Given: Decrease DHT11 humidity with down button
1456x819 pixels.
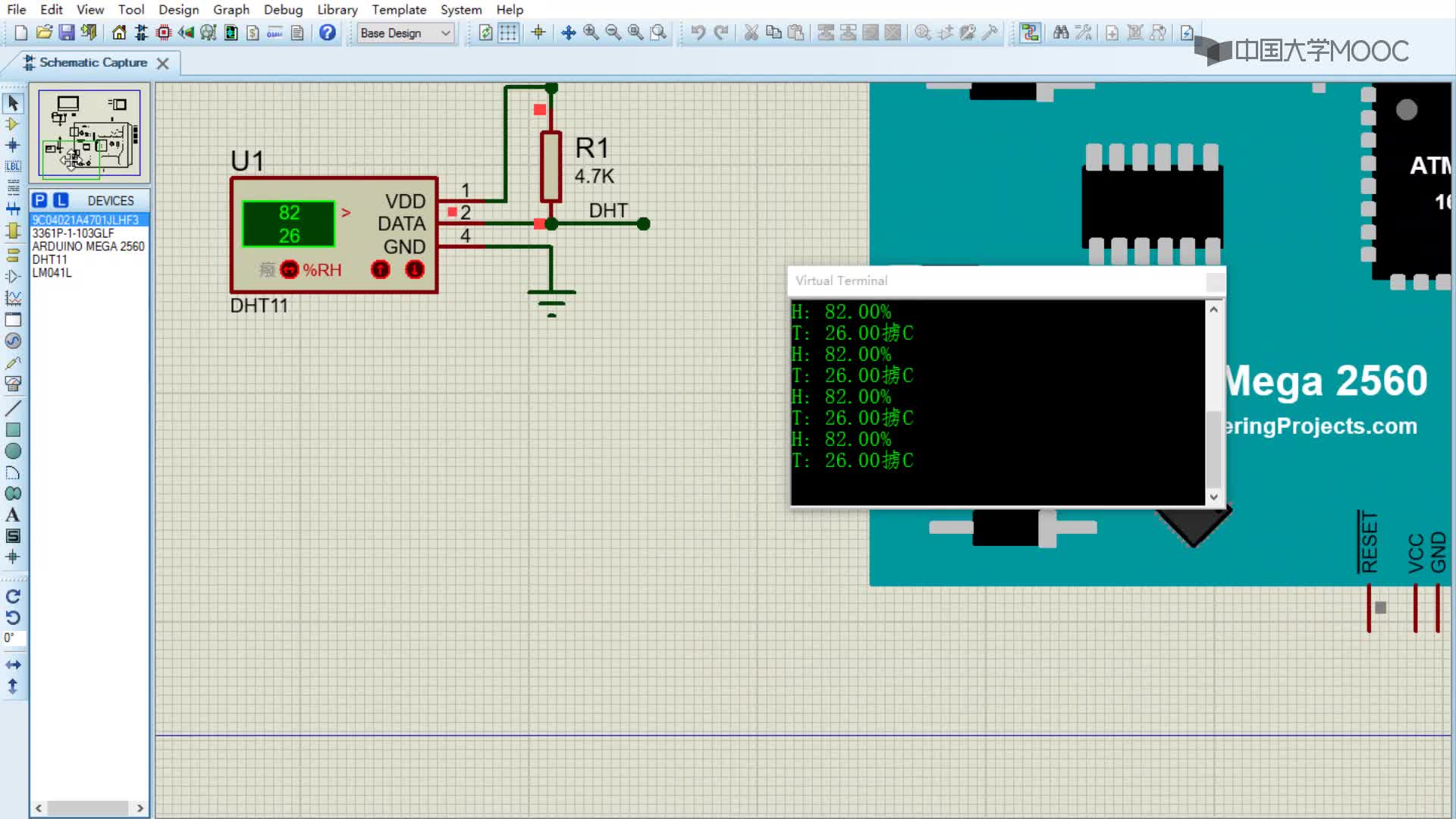Looking at the screenshot, I should [x=415, y=269].
